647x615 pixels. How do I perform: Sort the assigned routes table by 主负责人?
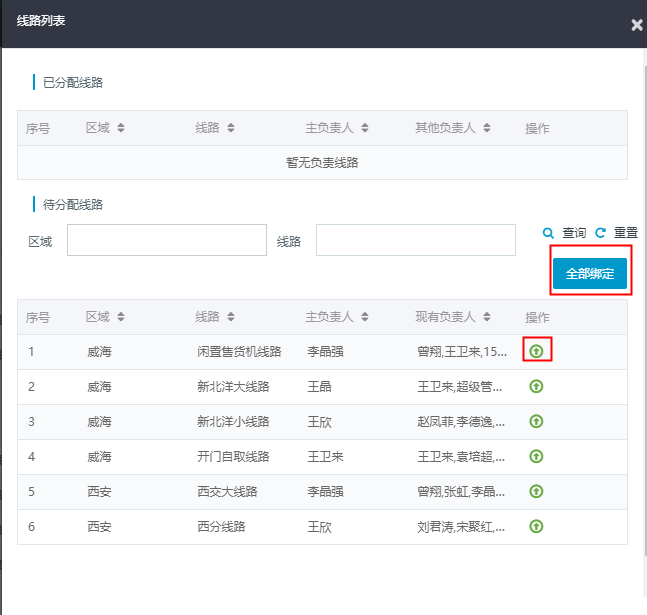[365, 128]
